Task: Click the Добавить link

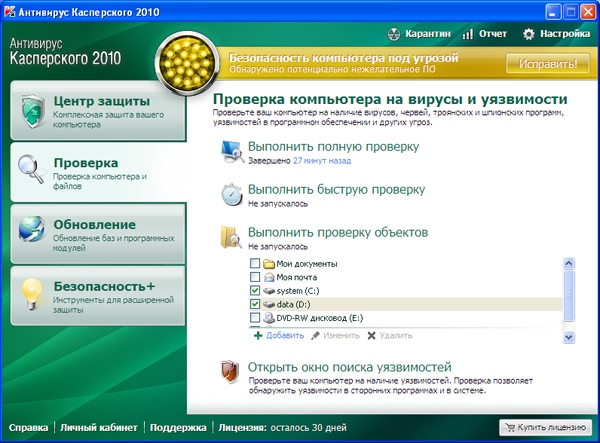Action: (285, 336)
